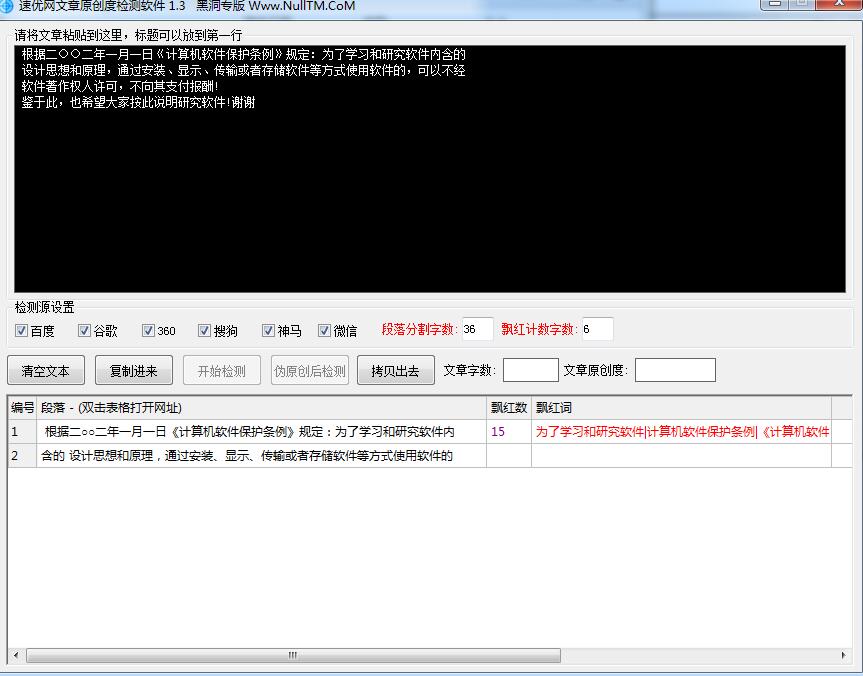Click the 文章字数 output field

click(531, 370)
